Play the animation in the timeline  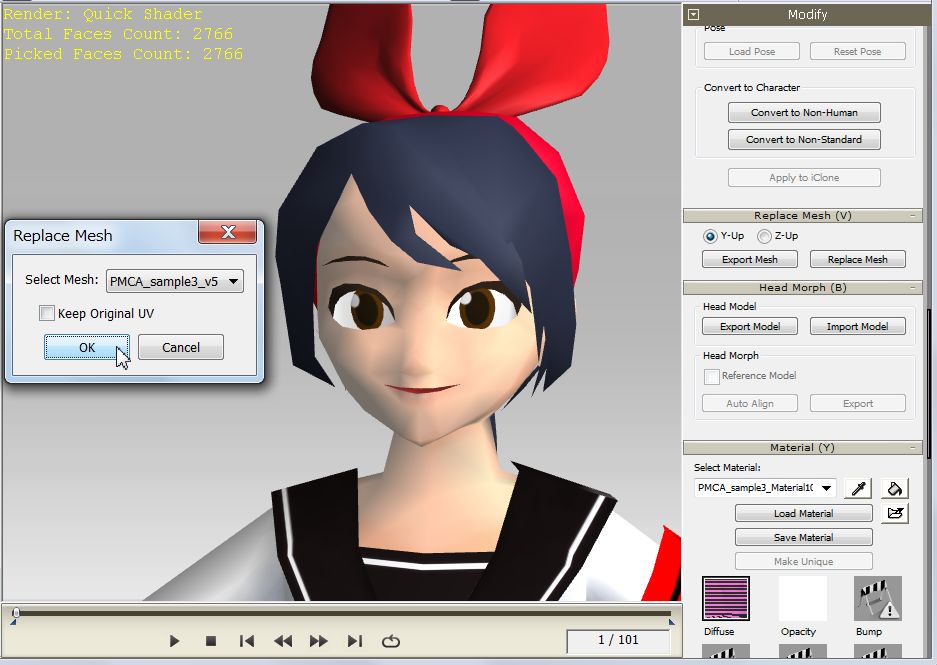click(x=174, y=641)
